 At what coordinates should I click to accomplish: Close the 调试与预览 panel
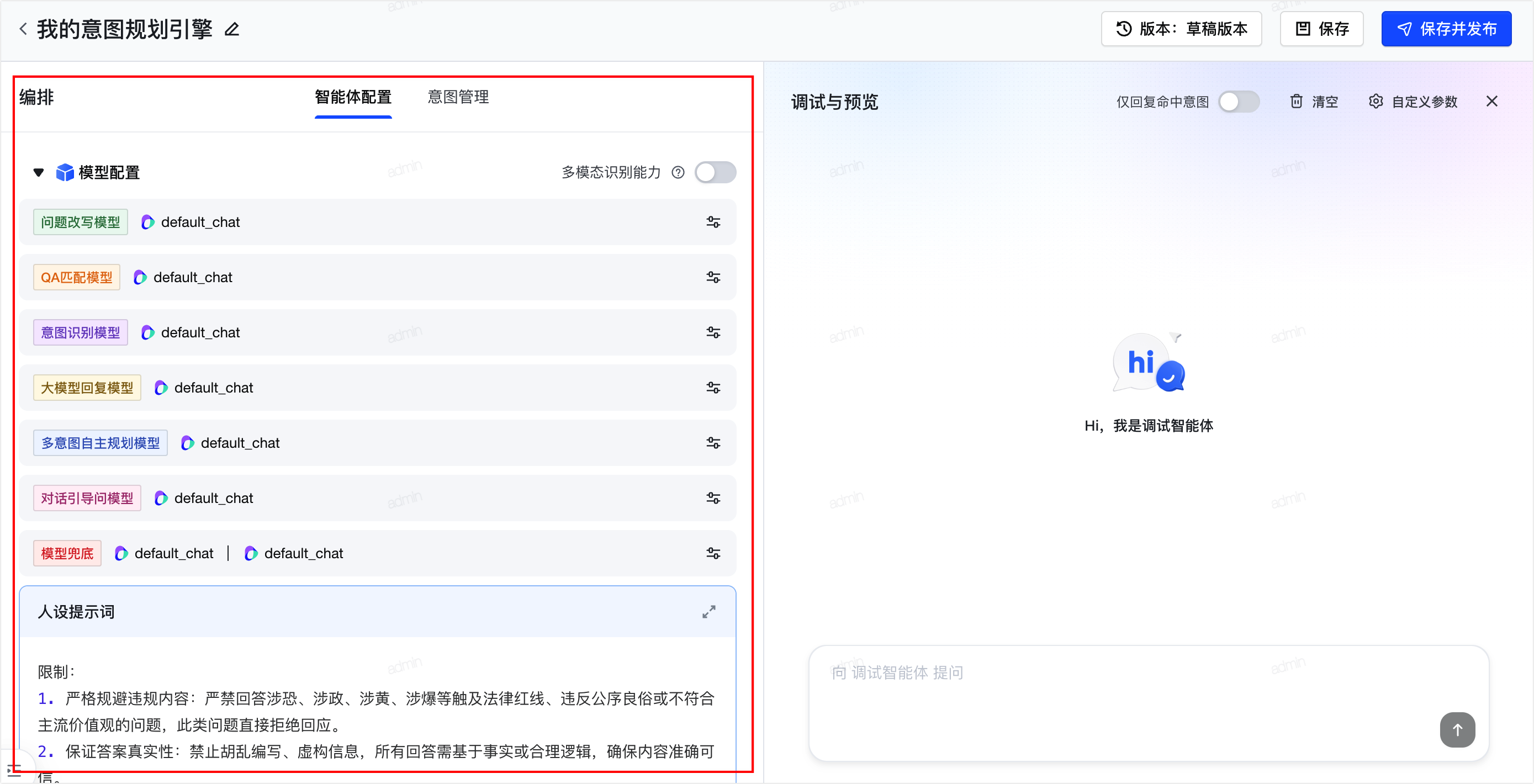[1491, 101]
